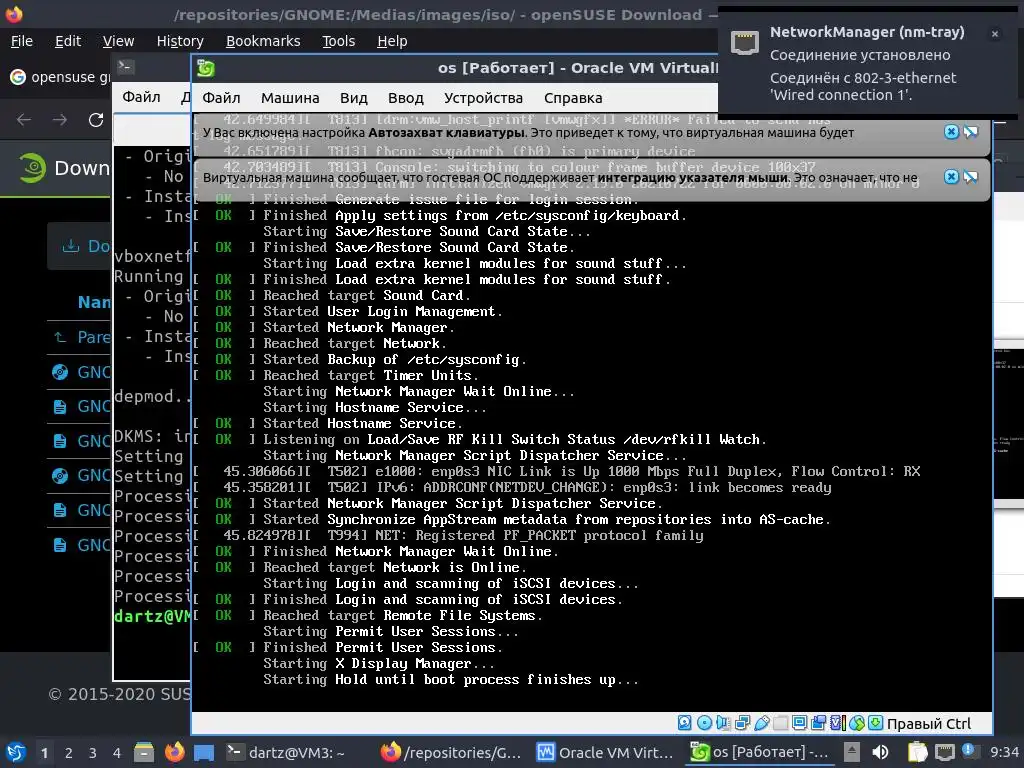
Task: Switch to /repositories/G... Firefox taskbar entry
Action: [x=451, y=752]
